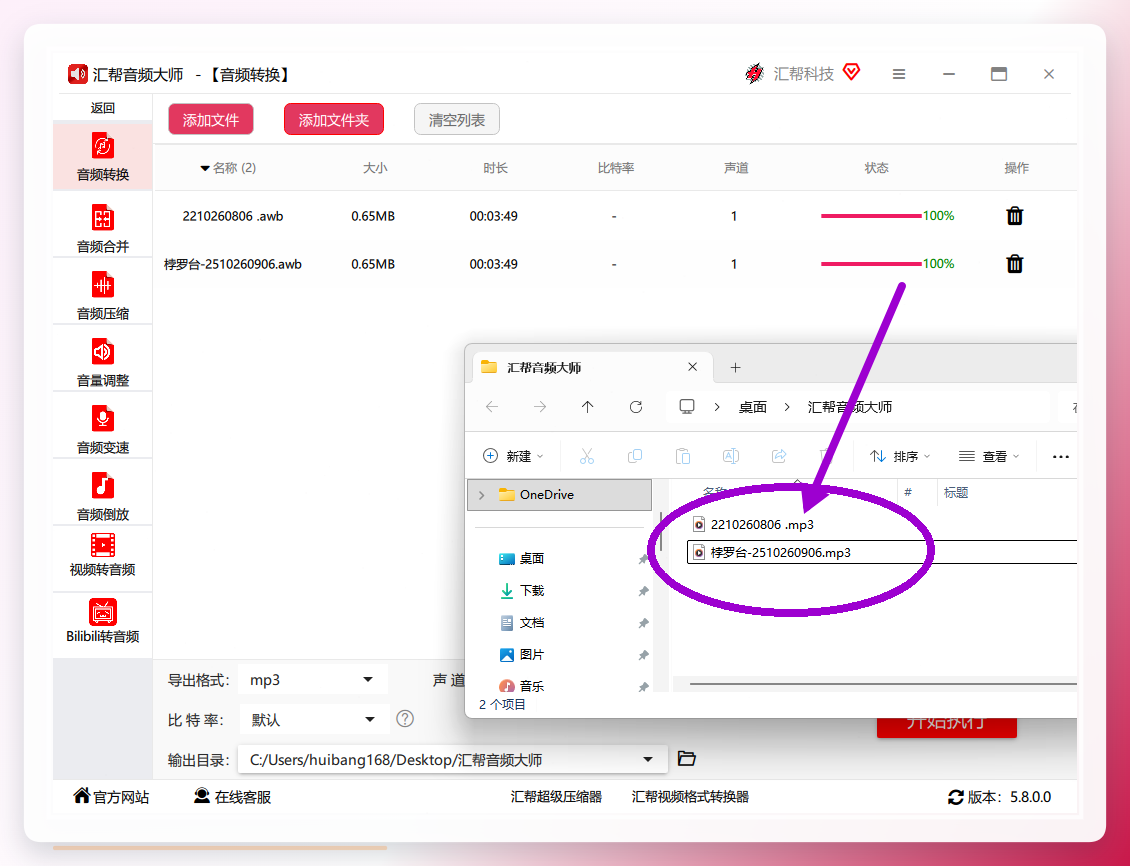Screen dimensions: 1130x866
Task: Open the 比特率 默认 dropdown
Action: point(313,719)
